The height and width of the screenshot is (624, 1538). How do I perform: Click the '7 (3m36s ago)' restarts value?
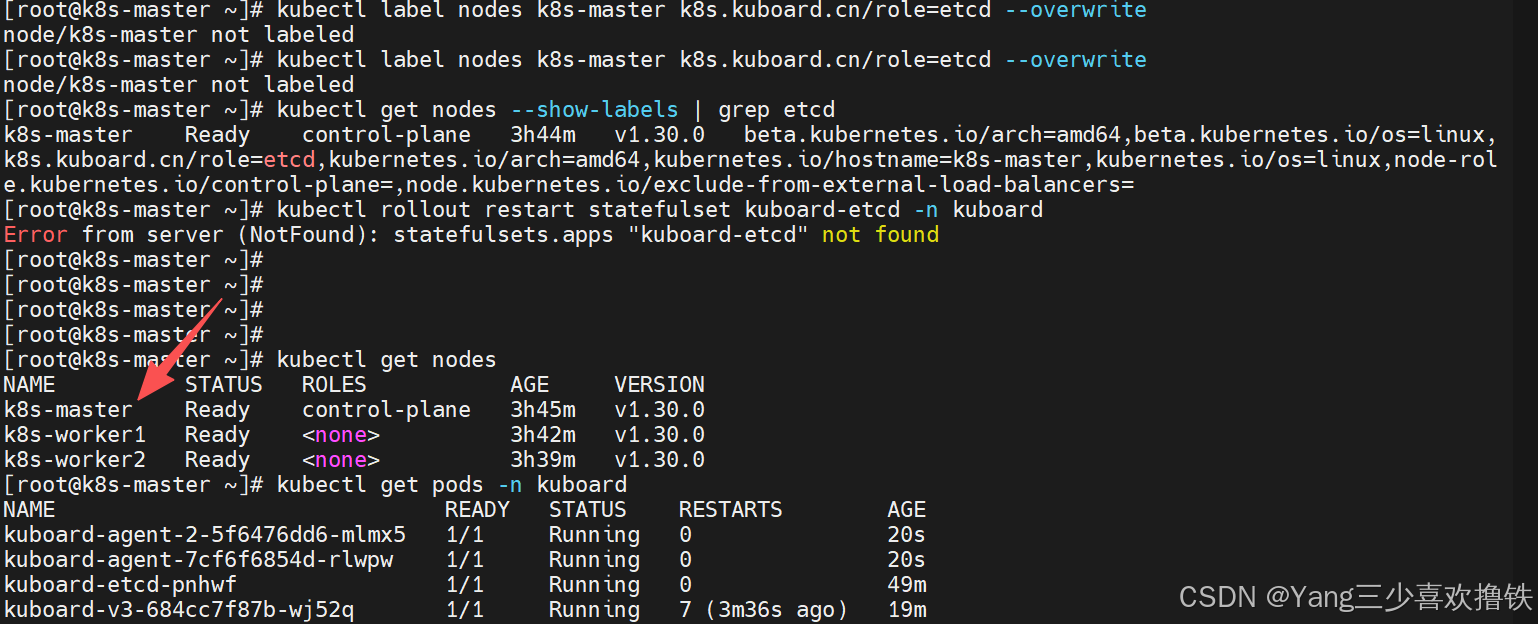764,610
